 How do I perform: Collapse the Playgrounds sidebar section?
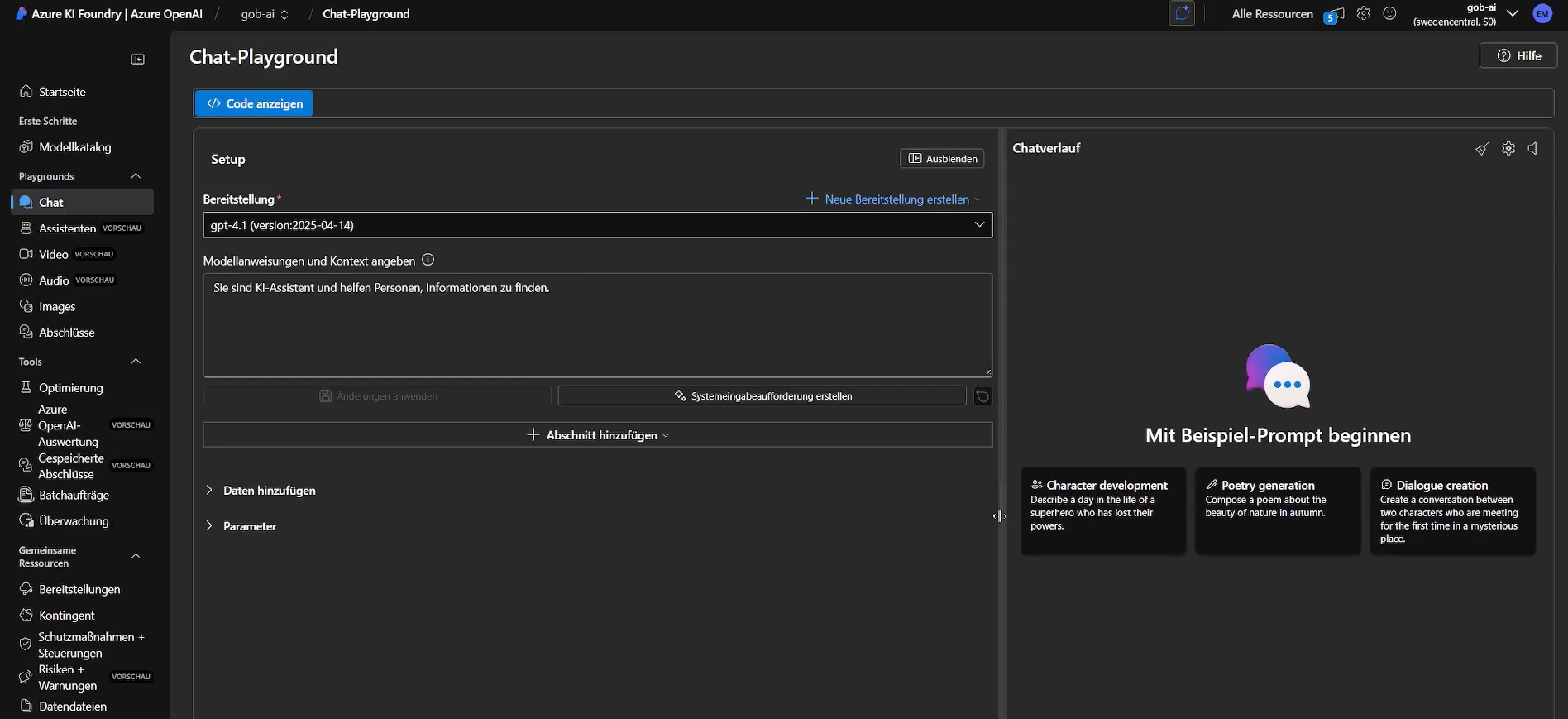pos(136,176)
